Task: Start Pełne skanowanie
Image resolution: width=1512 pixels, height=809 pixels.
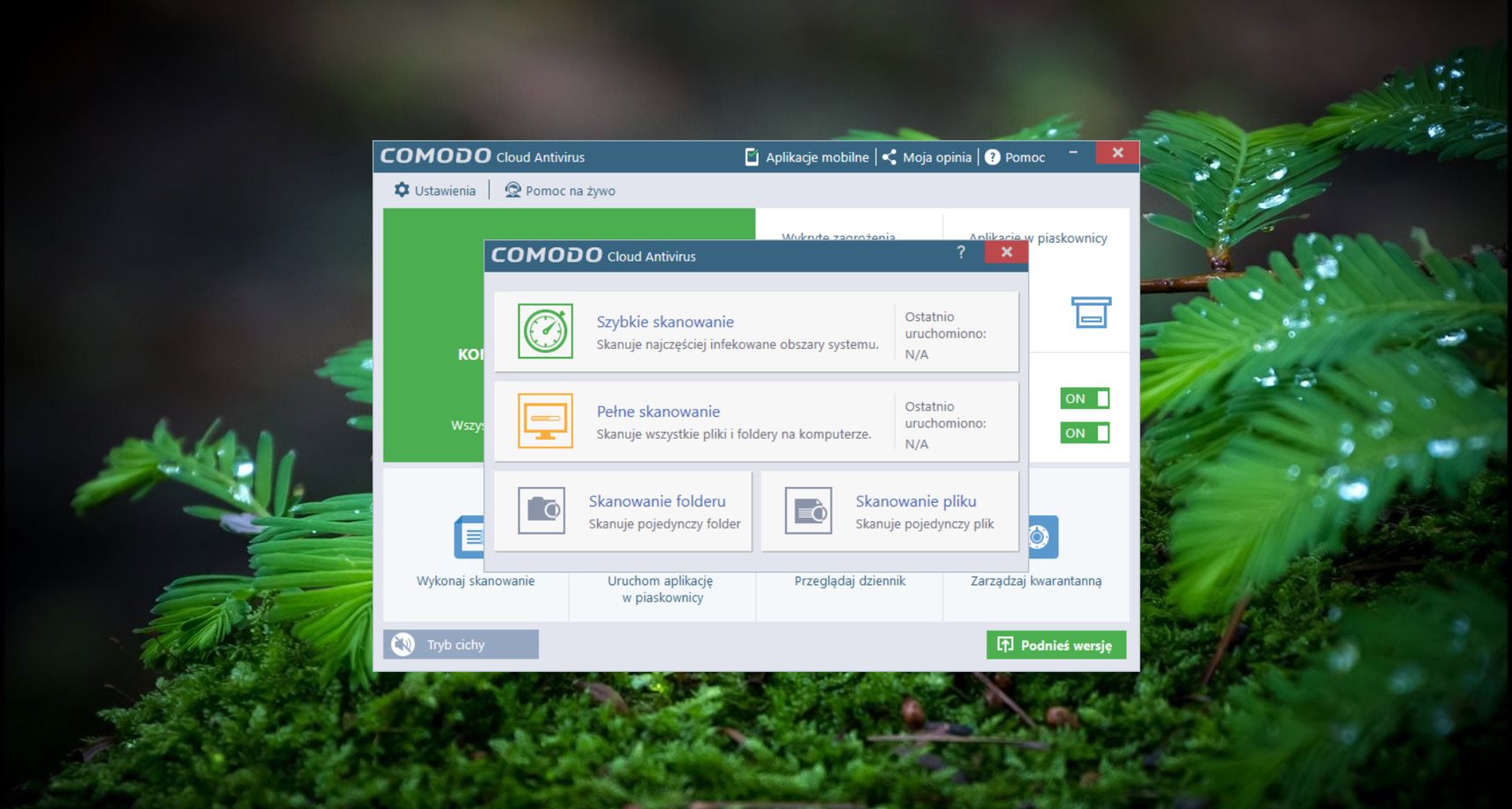Action: [756, 421]
